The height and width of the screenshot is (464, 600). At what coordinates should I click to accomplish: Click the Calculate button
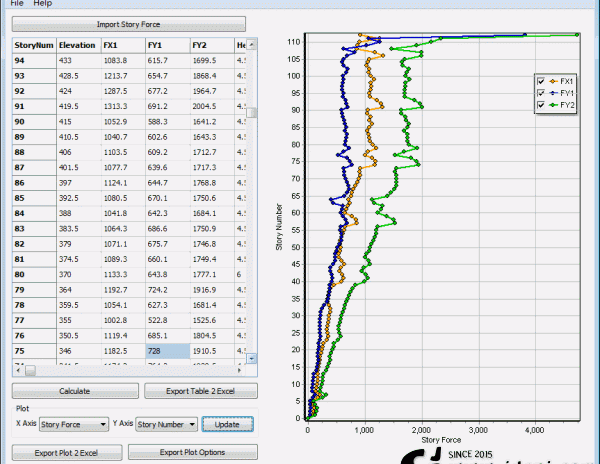pos(74,391)
